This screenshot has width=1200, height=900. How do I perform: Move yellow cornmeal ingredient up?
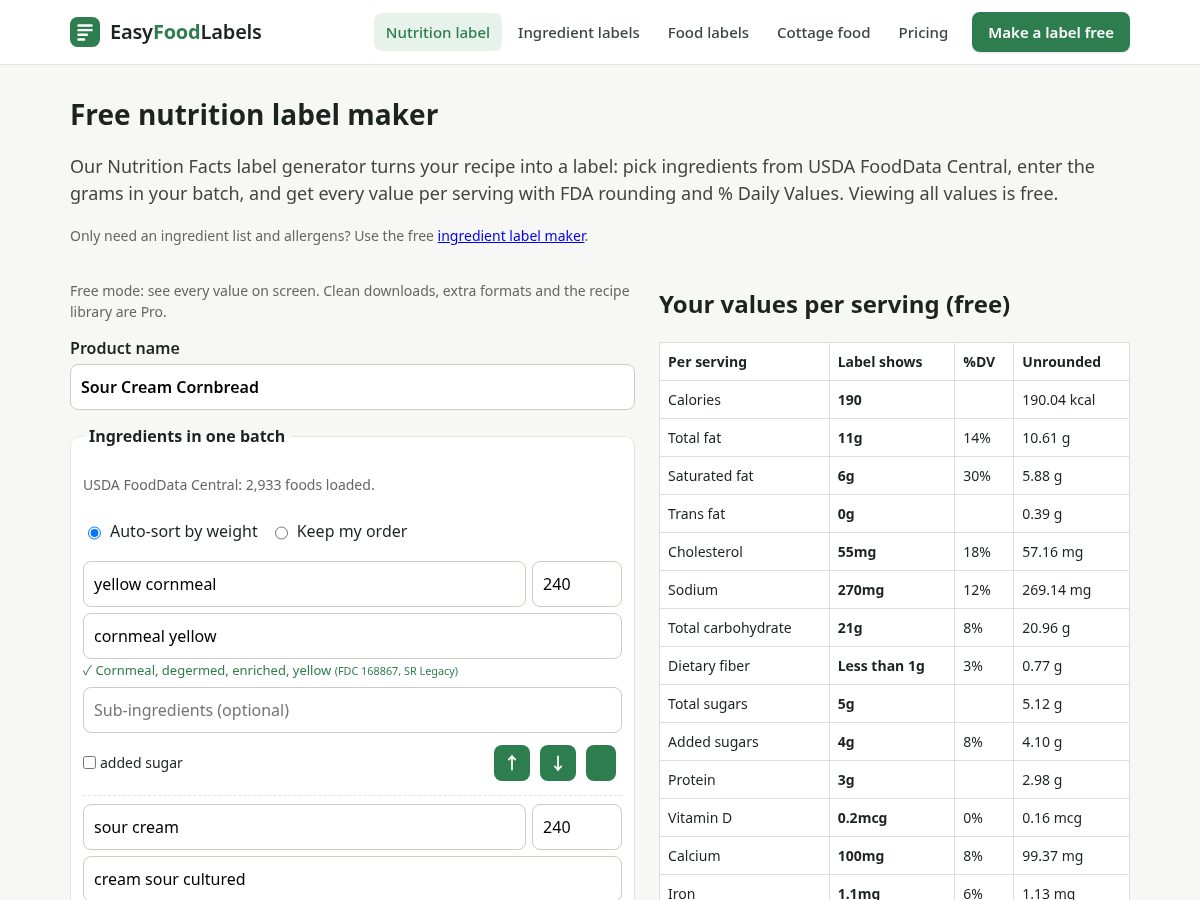tap(512, 763)
